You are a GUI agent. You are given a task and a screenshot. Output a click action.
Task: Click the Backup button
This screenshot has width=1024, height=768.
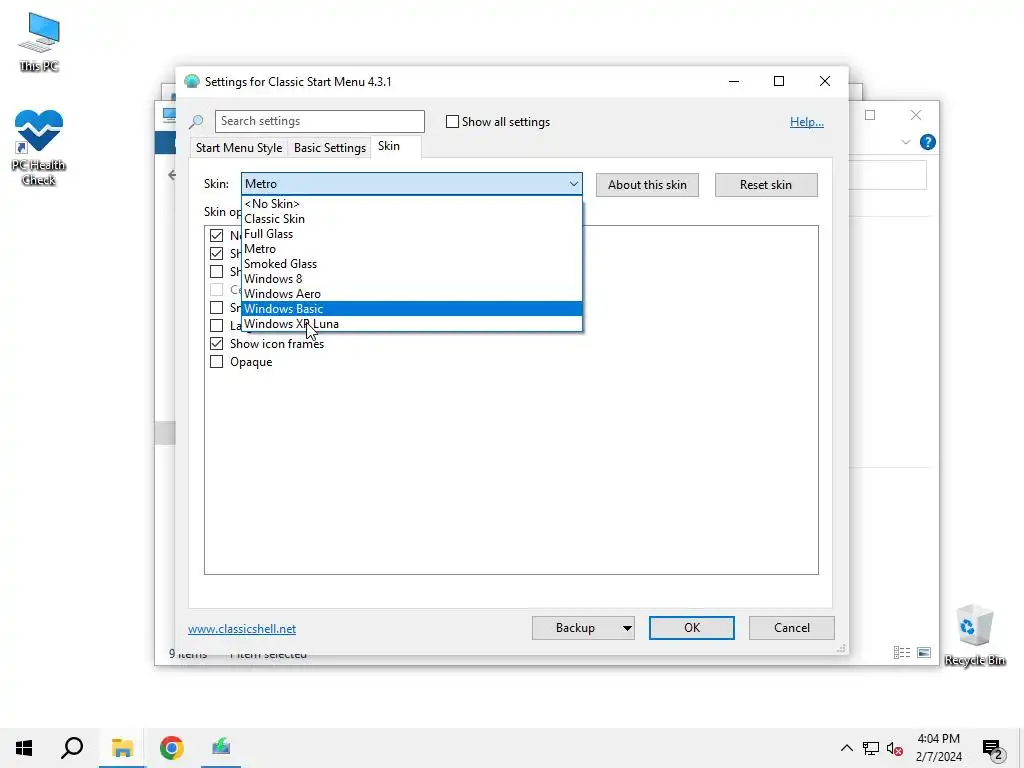(x=575, y=628)
